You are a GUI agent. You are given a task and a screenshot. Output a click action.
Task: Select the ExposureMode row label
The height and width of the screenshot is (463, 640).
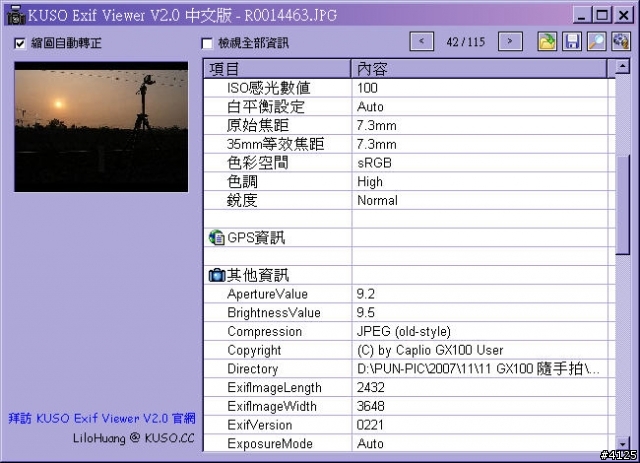tap(270, 444)
